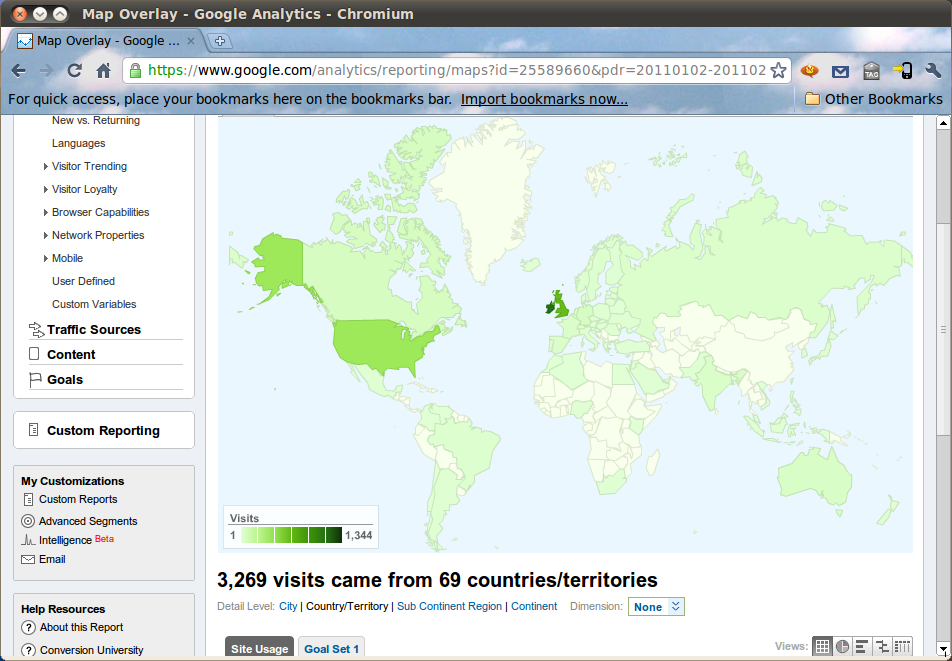This screenshot has height=661, width=952.
Task: Open the Chromium wrench settings menu
Action: 933,70
